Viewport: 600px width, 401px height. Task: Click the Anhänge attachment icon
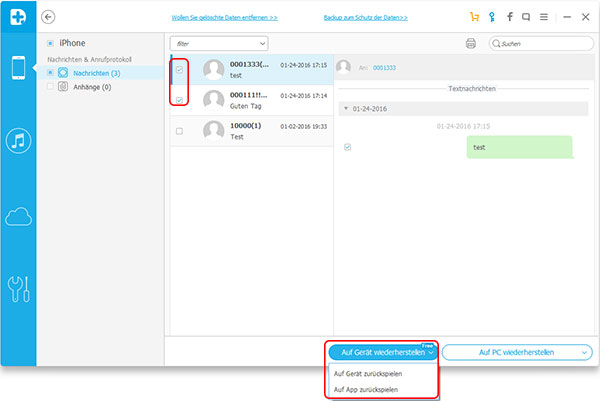point(63,86)
